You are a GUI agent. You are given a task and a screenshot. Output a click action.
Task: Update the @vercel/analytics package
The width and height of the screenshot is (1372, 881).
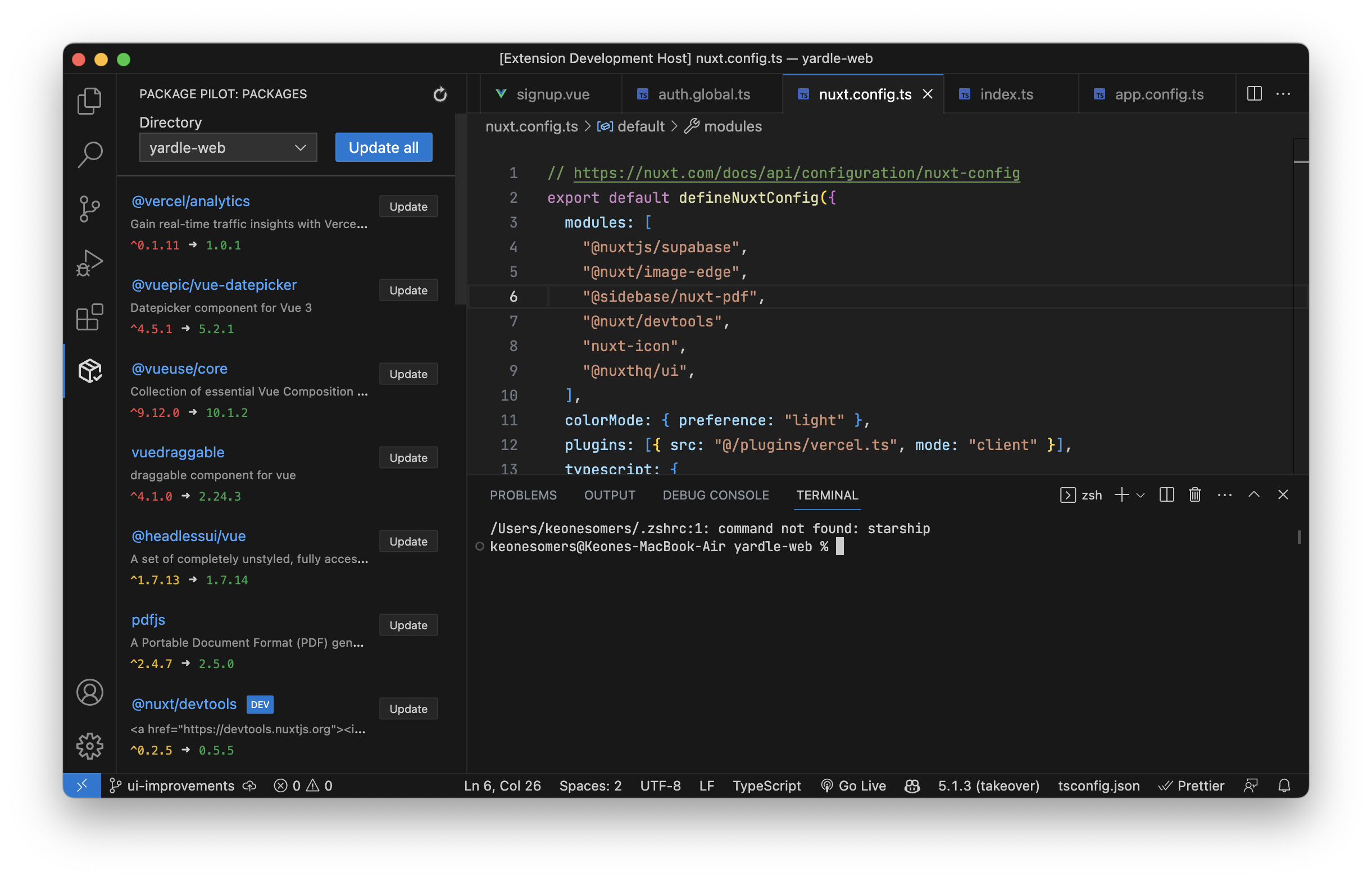(408, 207)
